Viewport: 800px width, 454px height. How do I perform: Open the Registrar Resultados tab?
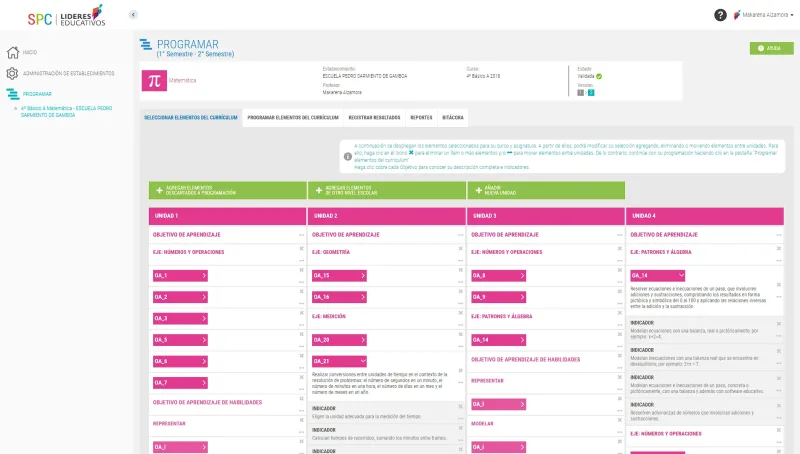pyautogui.click(x=374, y=118)
